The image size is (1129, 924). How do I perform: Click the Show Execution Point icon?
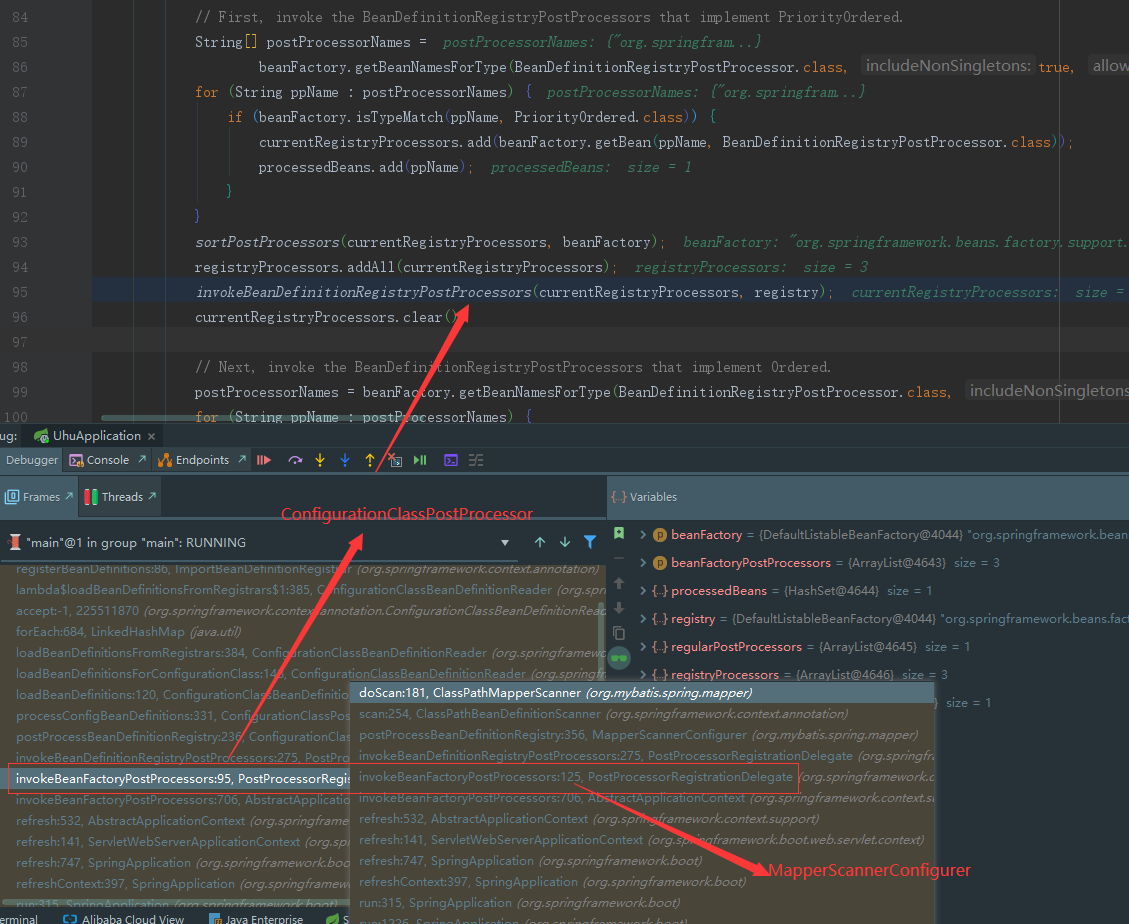pos(264,460)
